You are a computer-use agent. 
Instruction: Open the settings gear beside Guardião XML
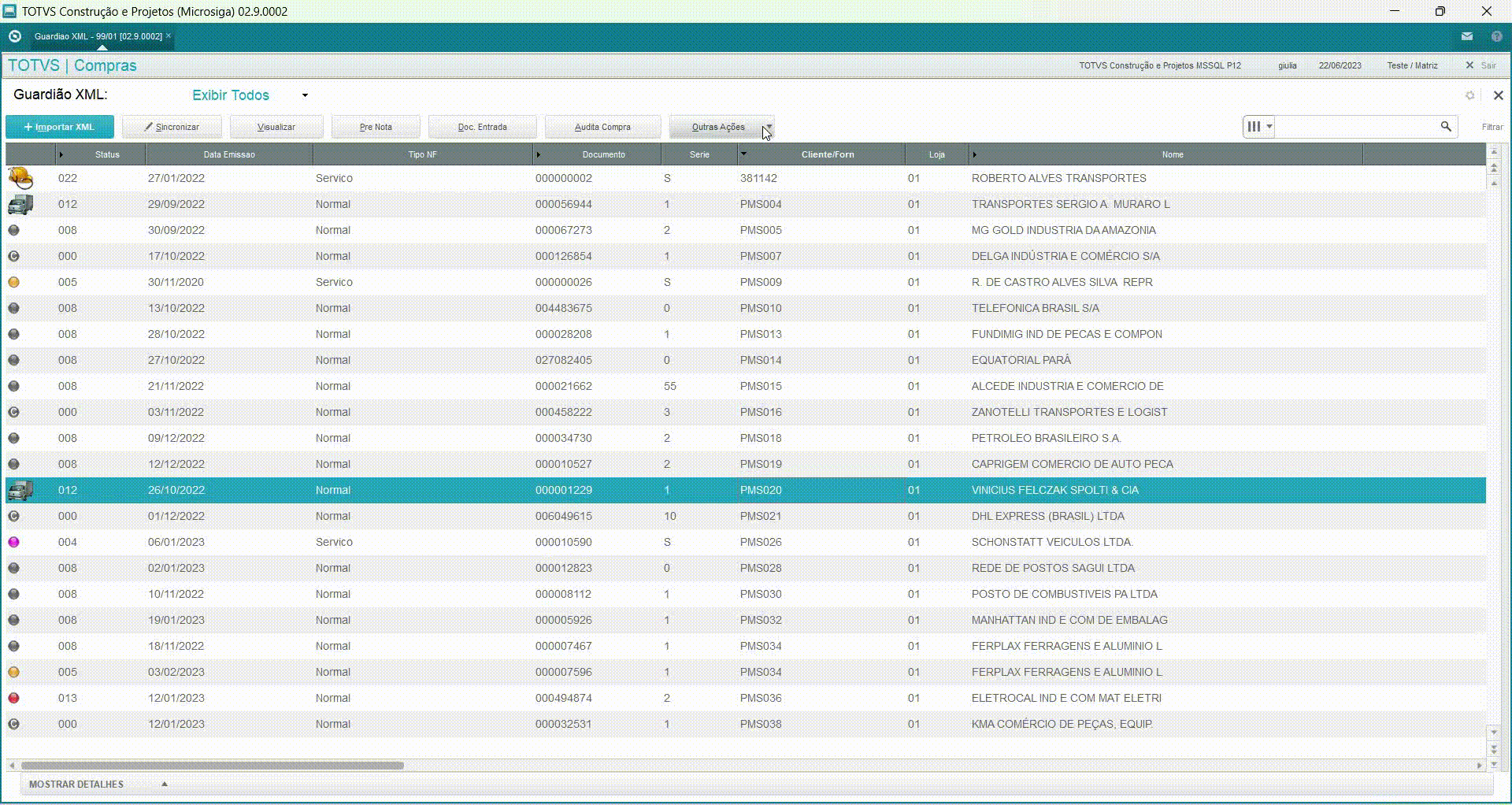(x=1469, y=95)
